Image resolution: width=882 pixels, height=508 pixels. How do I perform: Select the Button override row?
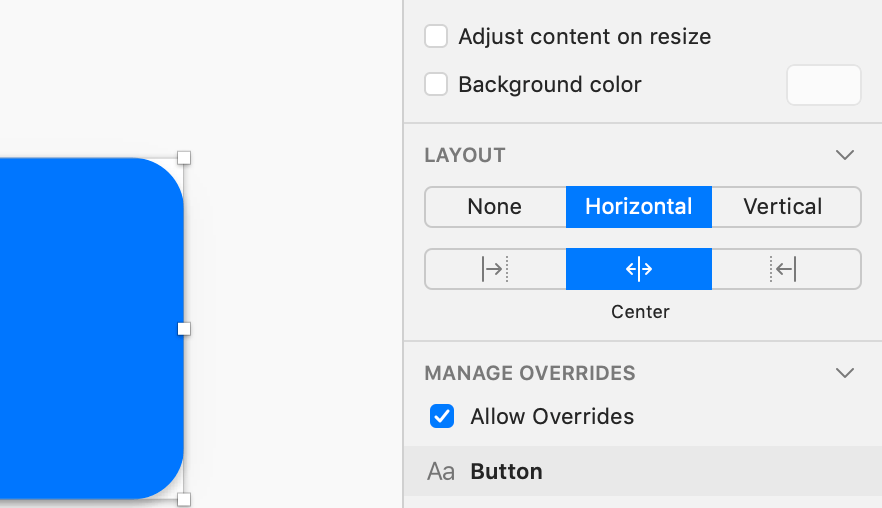642,472
